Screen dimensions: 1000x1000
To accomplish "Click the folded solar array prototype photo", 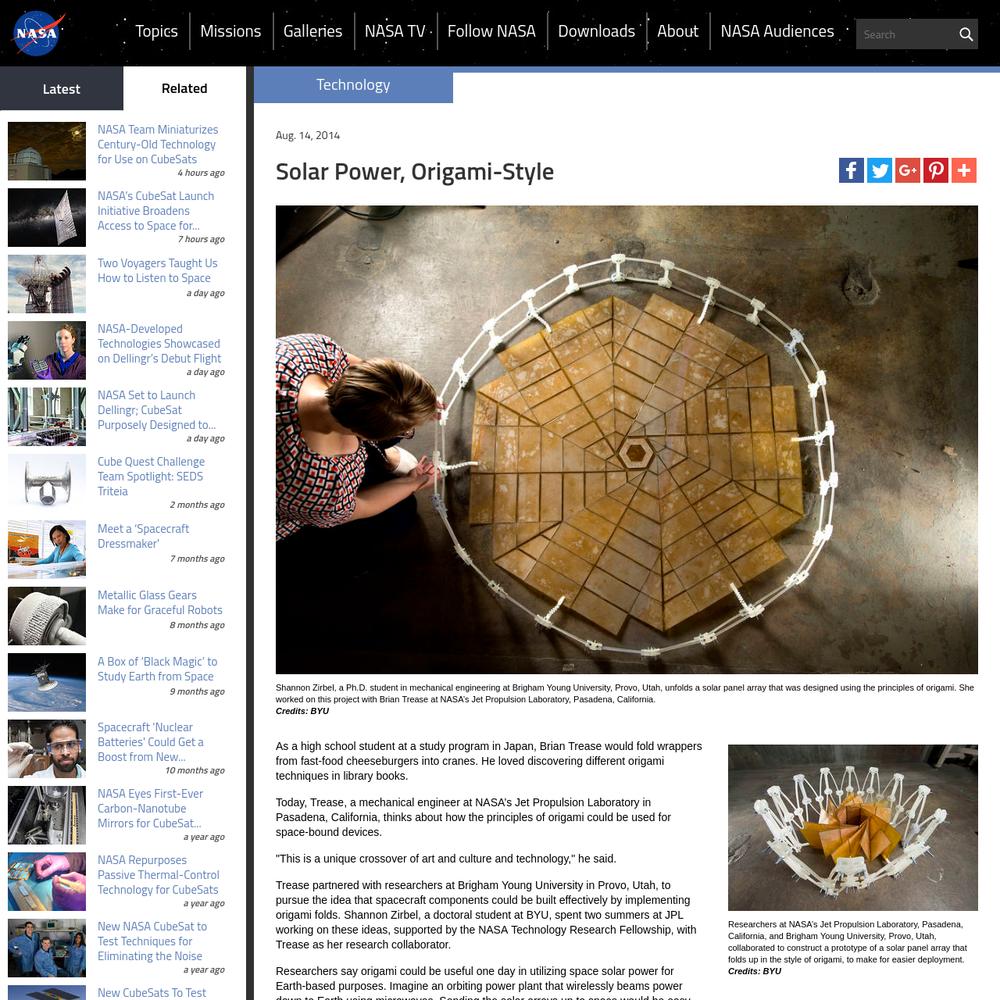I will click(x=853, y=827).
